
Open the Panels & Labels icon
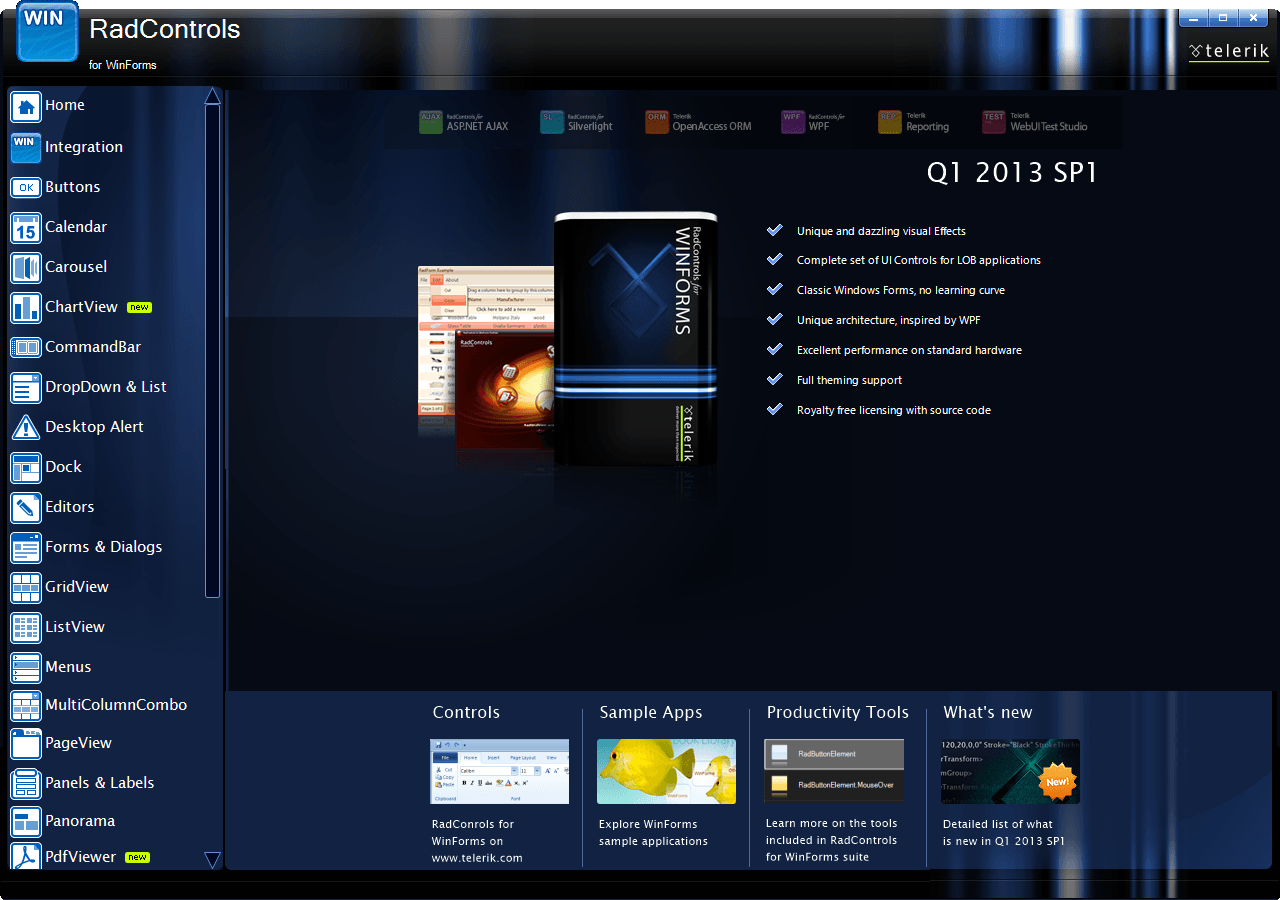click(26, 783)
